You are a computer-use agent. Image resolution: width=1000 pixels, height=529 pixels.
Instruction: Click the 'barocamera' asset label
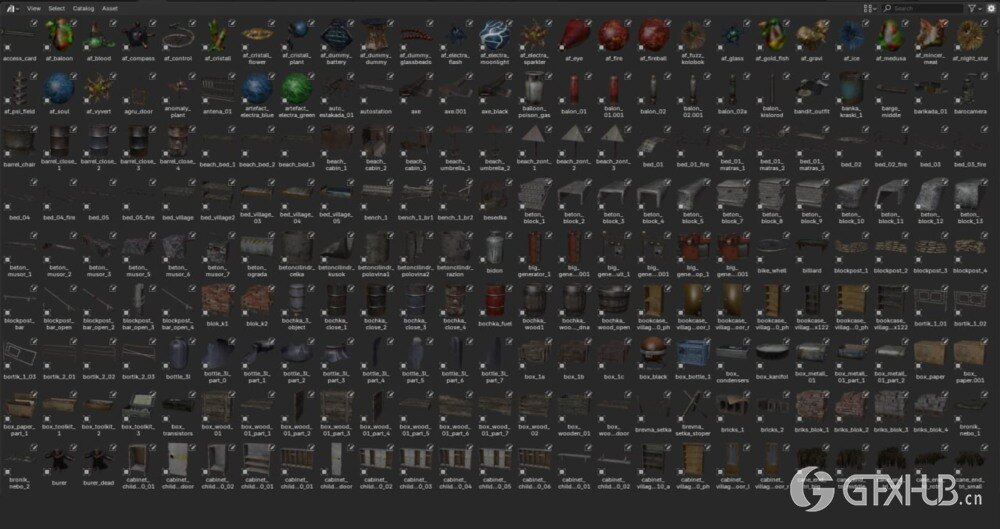(969, 112)
